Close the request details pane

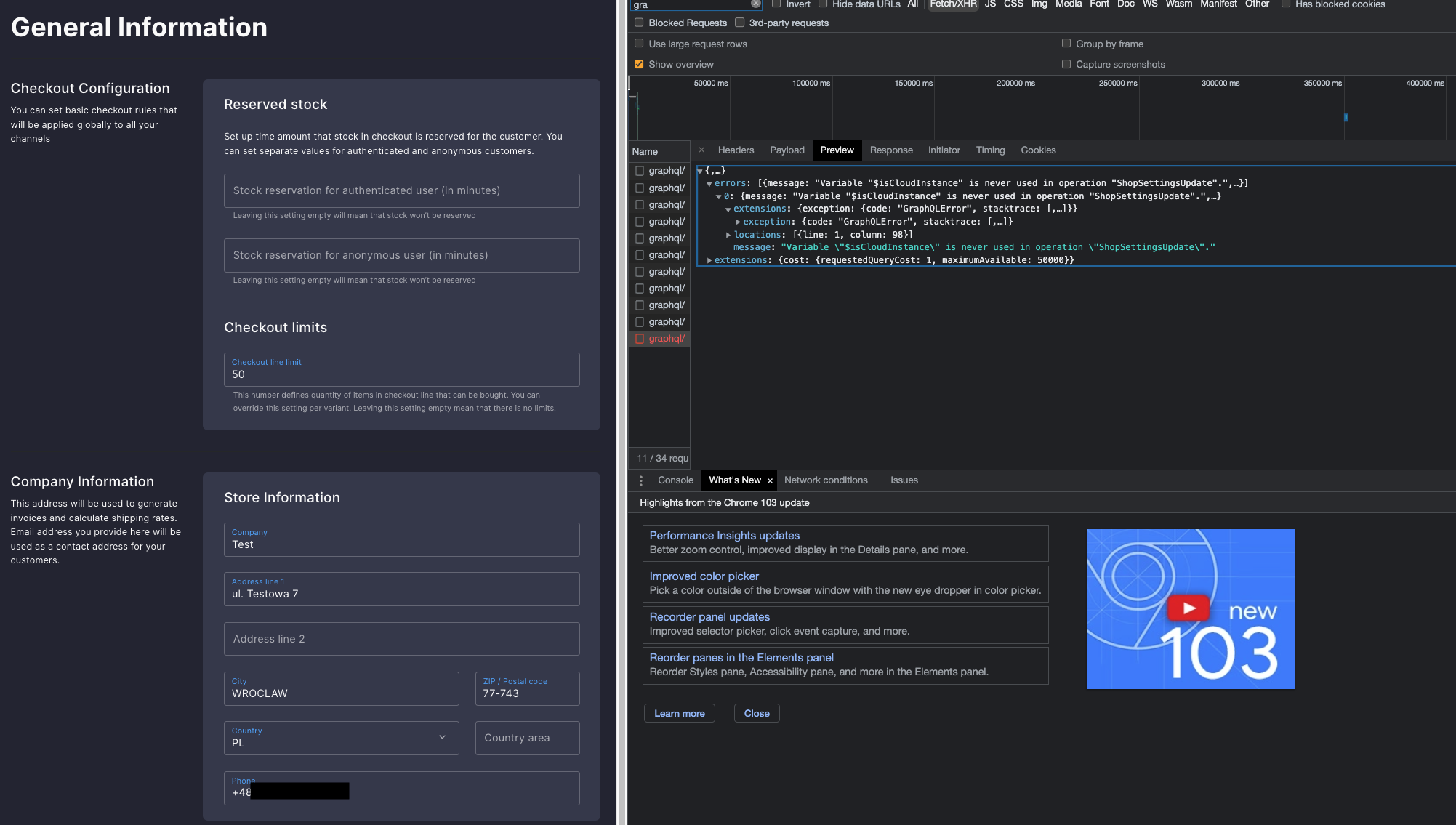pos(701,150)
